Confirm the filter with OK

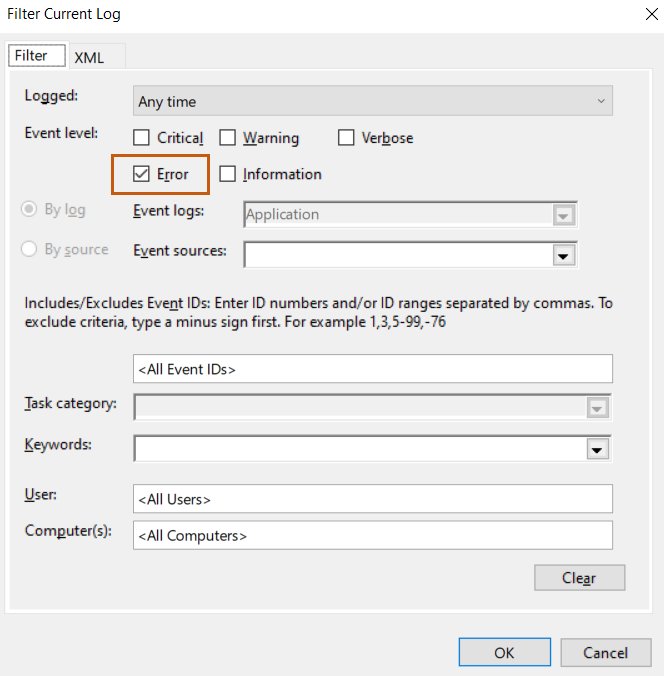pos(504,653)
